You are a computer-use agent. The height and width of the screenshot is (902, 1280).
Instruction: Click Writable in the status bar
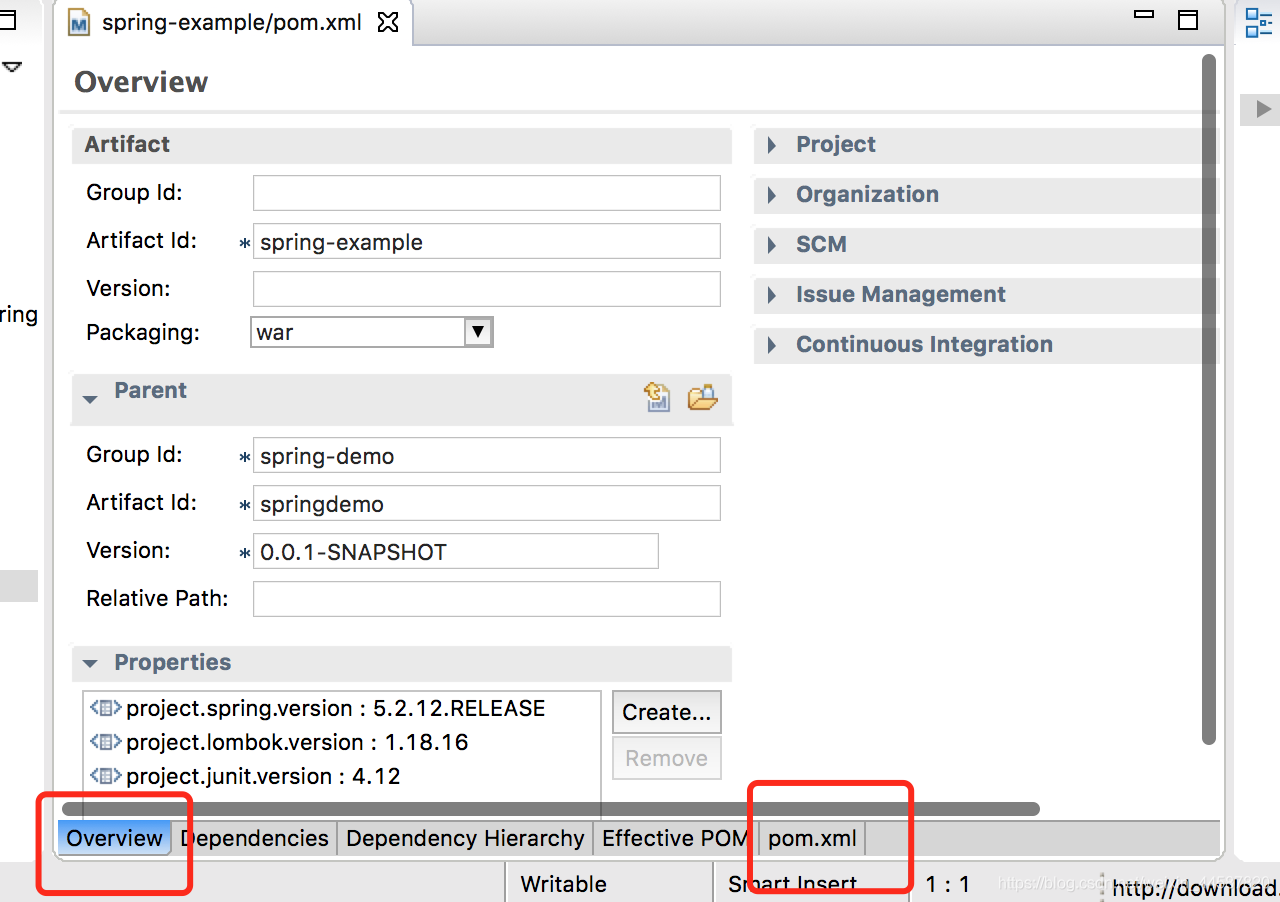pos(564,884)
